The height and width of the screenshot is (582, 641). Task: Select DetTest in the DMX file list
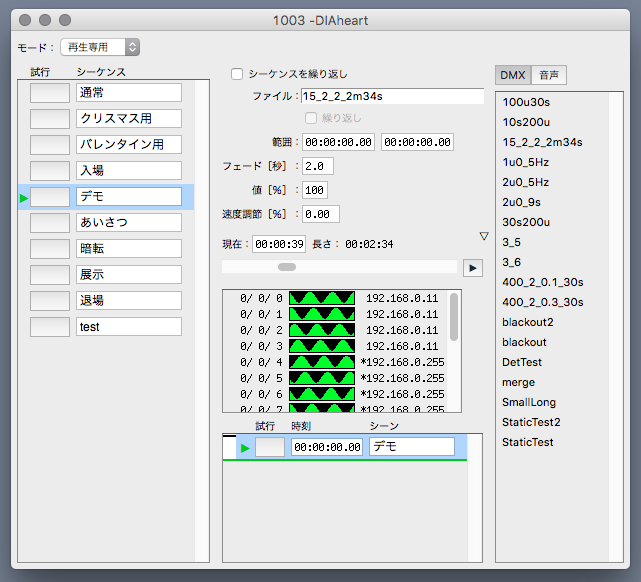point(522,363)
